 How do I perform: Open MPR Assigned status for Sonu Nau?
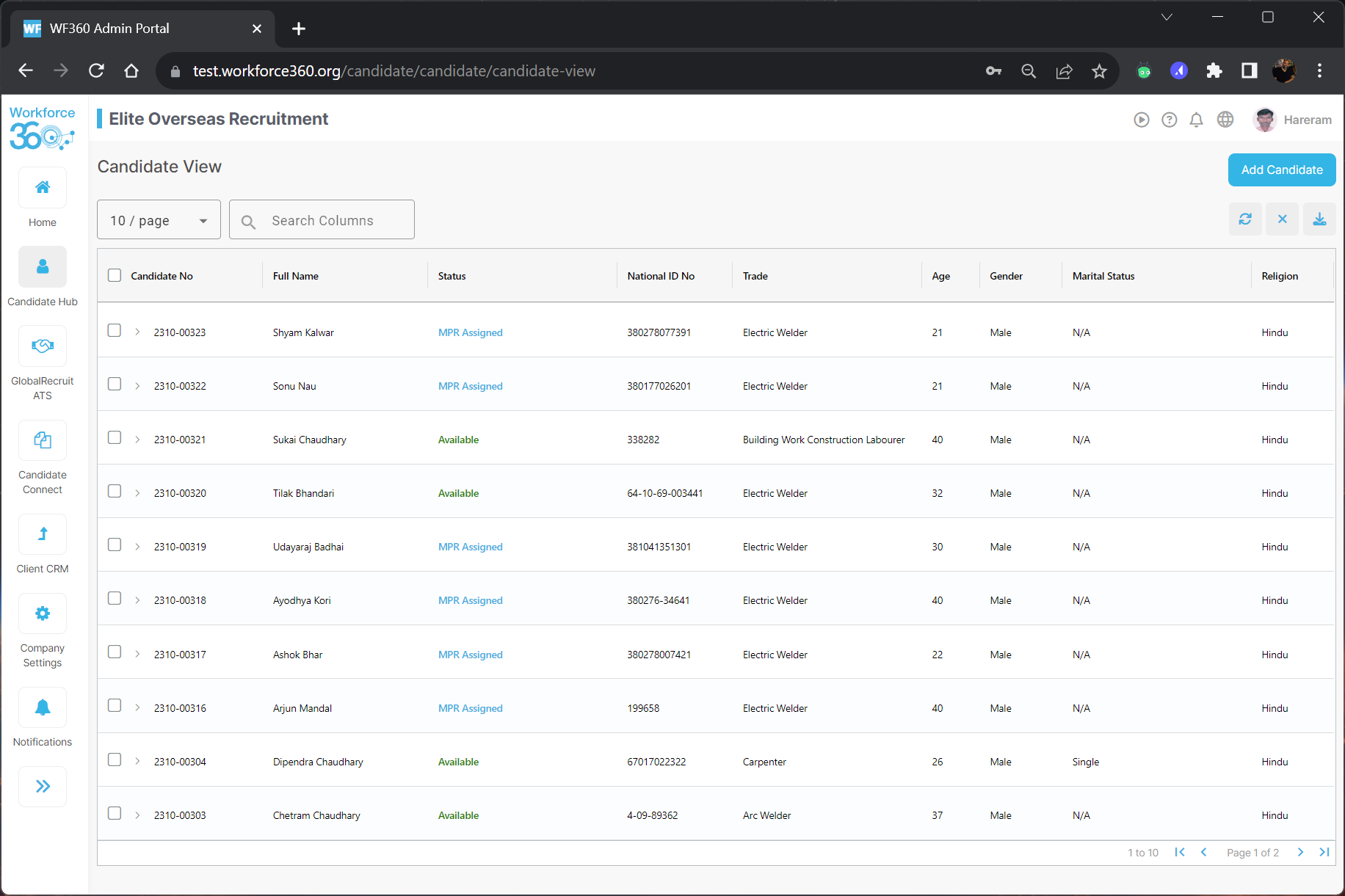470,385
